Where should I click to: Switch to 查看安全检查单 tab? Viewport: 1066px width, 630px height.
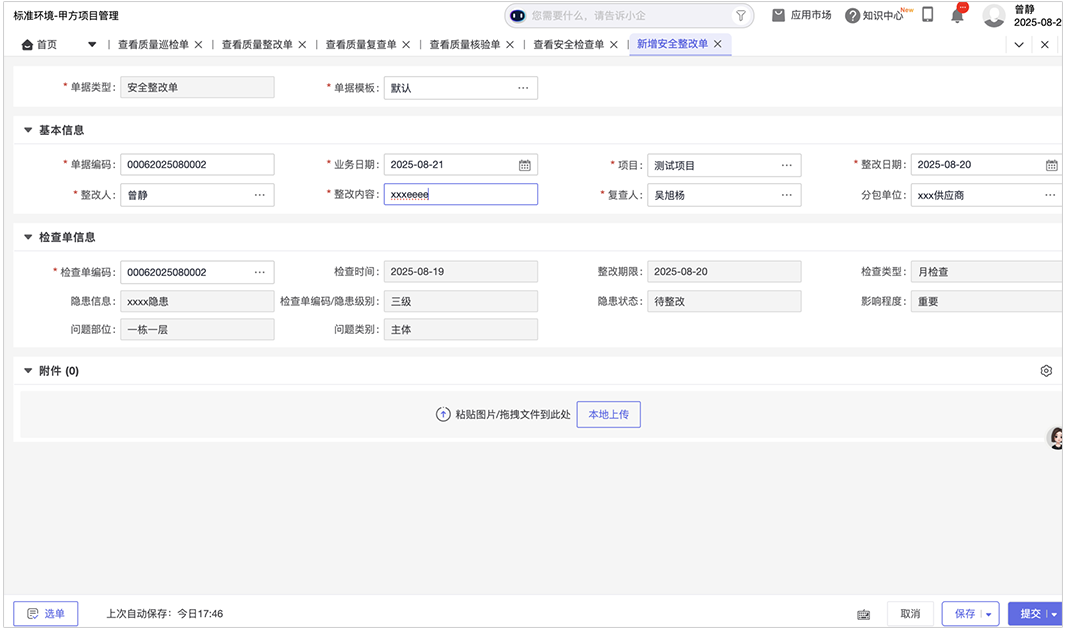(568, 44)
